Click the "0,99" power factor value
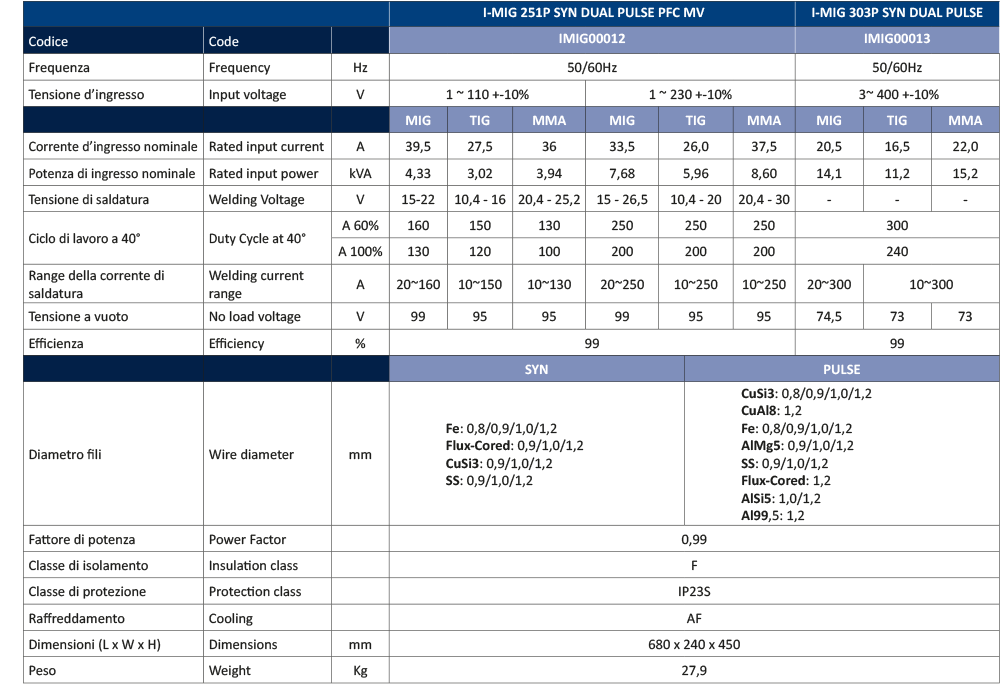 (694, 539)
